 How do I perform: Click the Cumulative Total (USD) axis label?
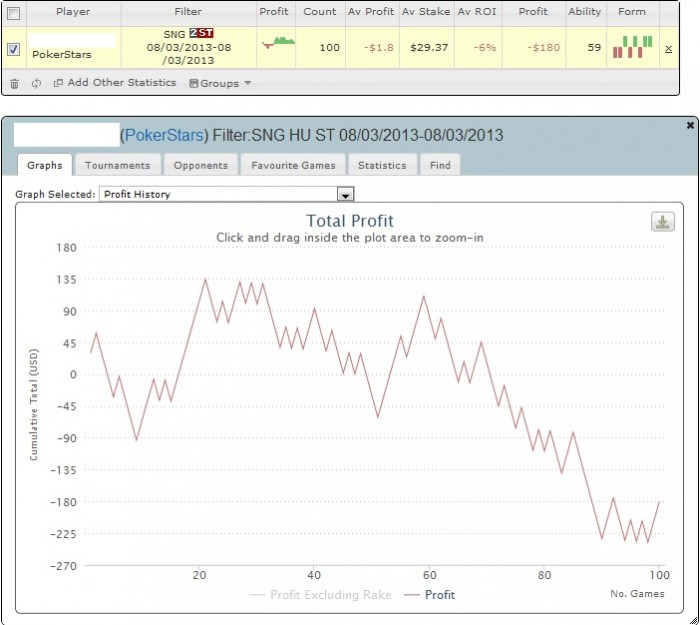coord(34,404)
